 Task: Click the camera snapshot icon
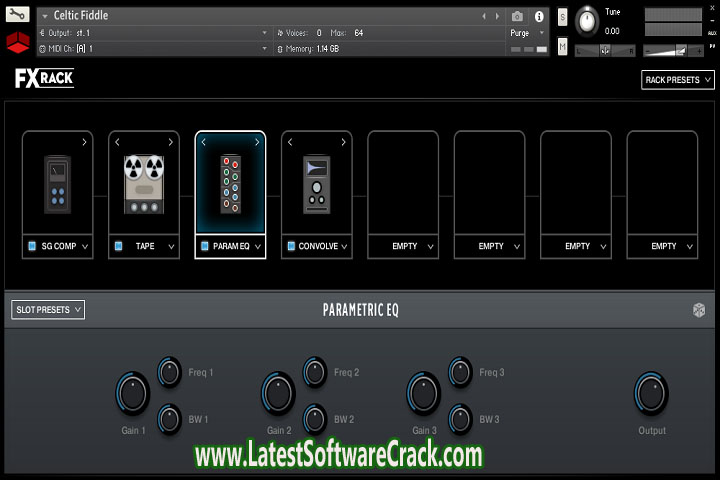coord(517,17)
